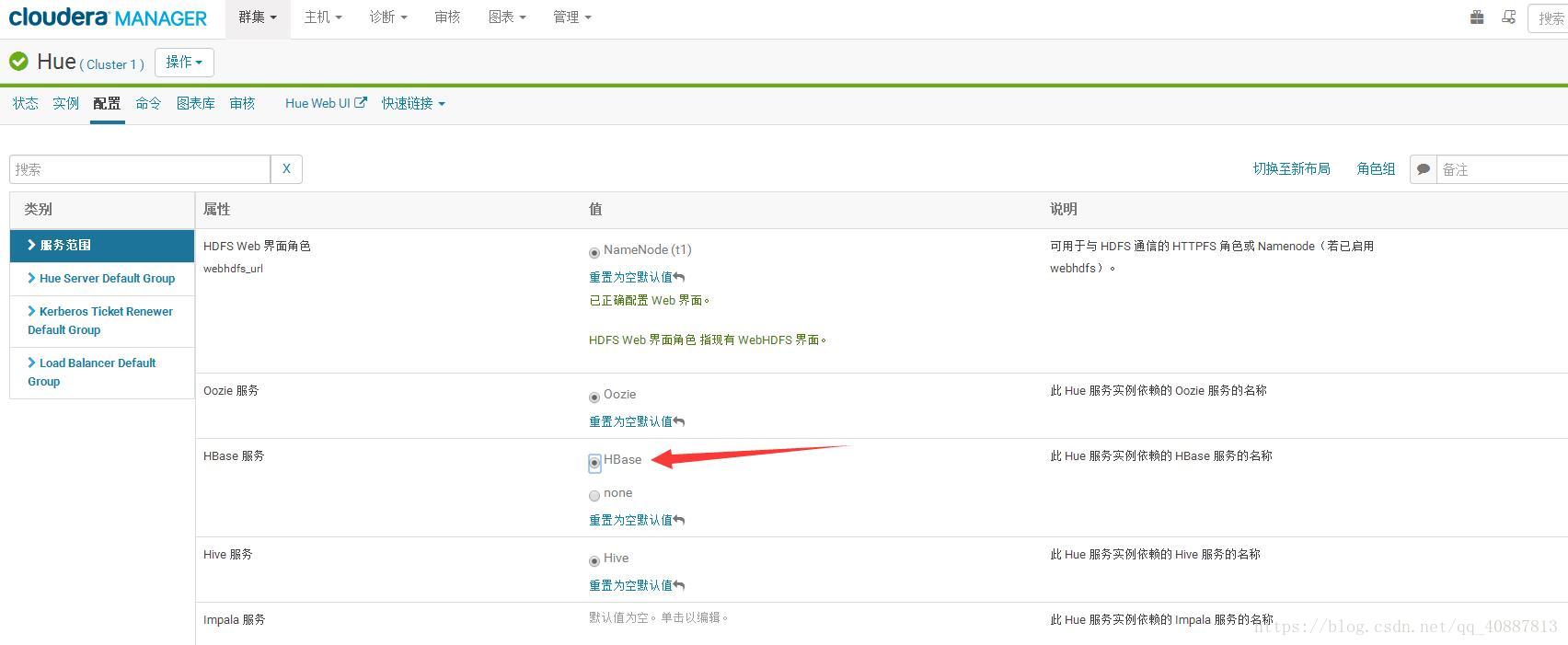Click the external-link icon after Hue Web UI

[361, 103]
